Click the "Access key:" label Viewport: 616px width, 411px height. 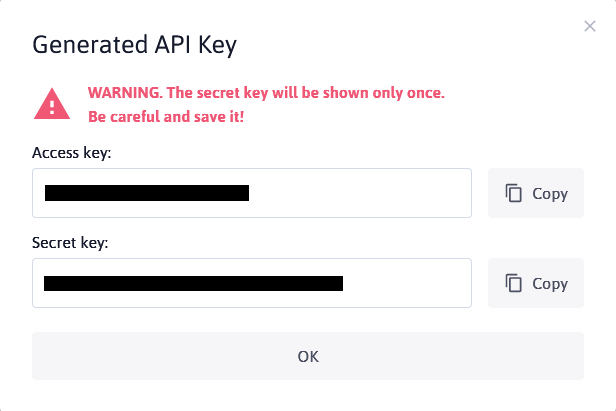point(71,153)
